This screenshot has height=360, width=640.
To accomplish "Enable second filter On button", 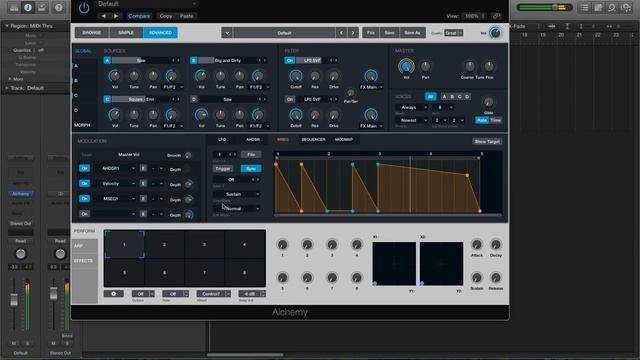I will 290,99.
